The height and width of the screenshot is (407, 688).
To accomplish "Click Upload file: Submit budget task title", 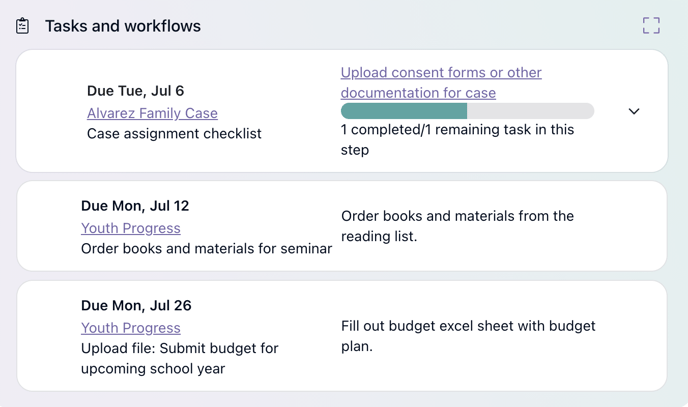I will 179,358.
